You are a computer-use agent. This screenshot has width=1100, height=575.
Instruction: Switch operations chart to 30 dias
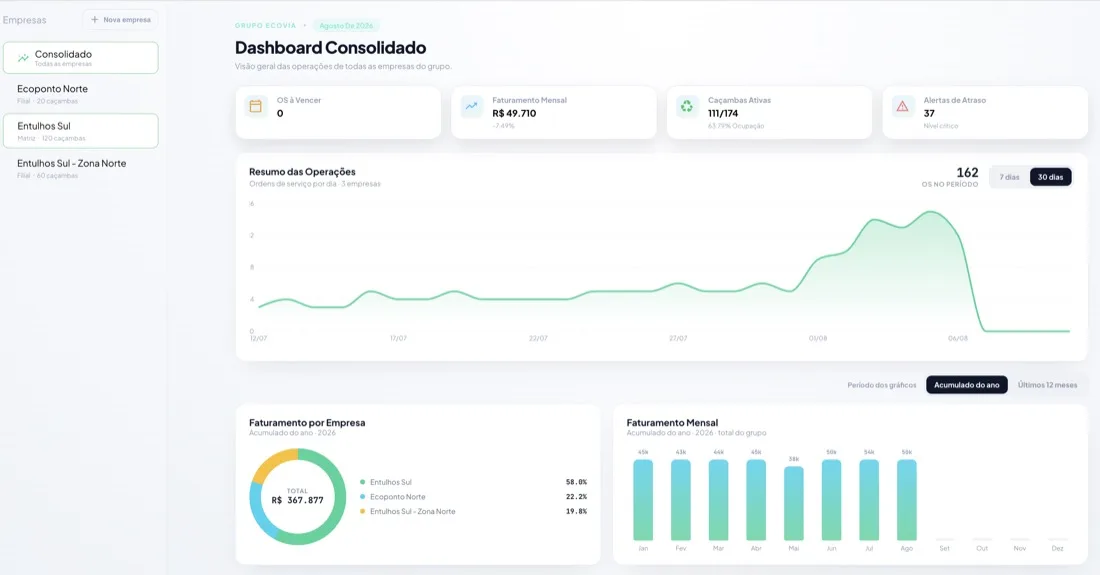click(x=1050, y=177)
